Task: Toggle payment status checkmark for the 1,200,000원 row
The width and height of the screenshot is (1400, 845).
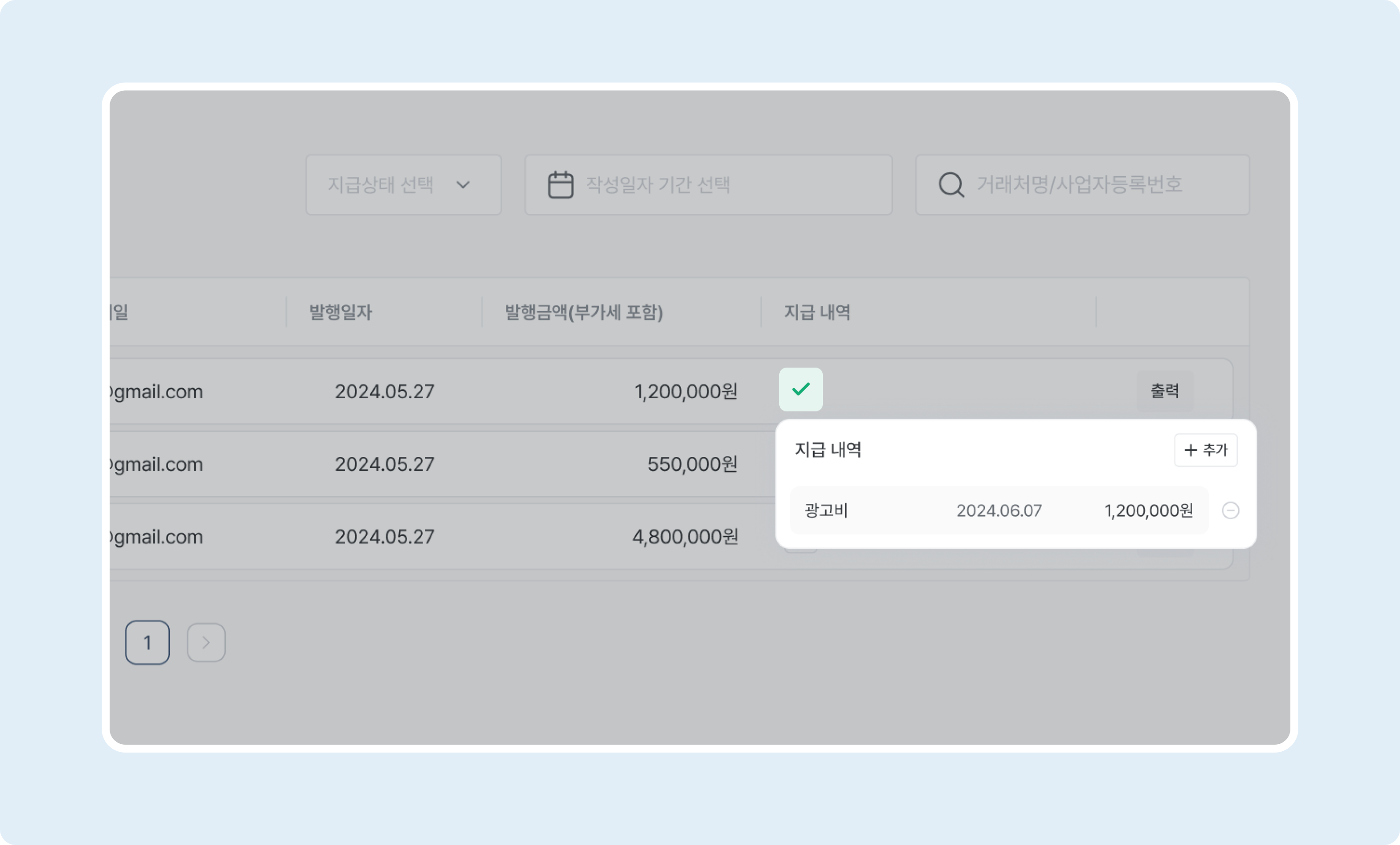Action: pos(801,389)
